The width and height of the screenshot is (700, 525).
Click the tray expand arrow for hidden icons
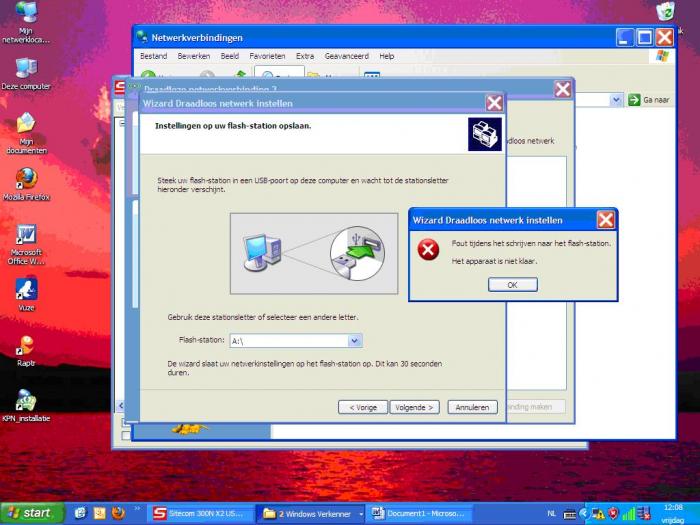[583, 514]
